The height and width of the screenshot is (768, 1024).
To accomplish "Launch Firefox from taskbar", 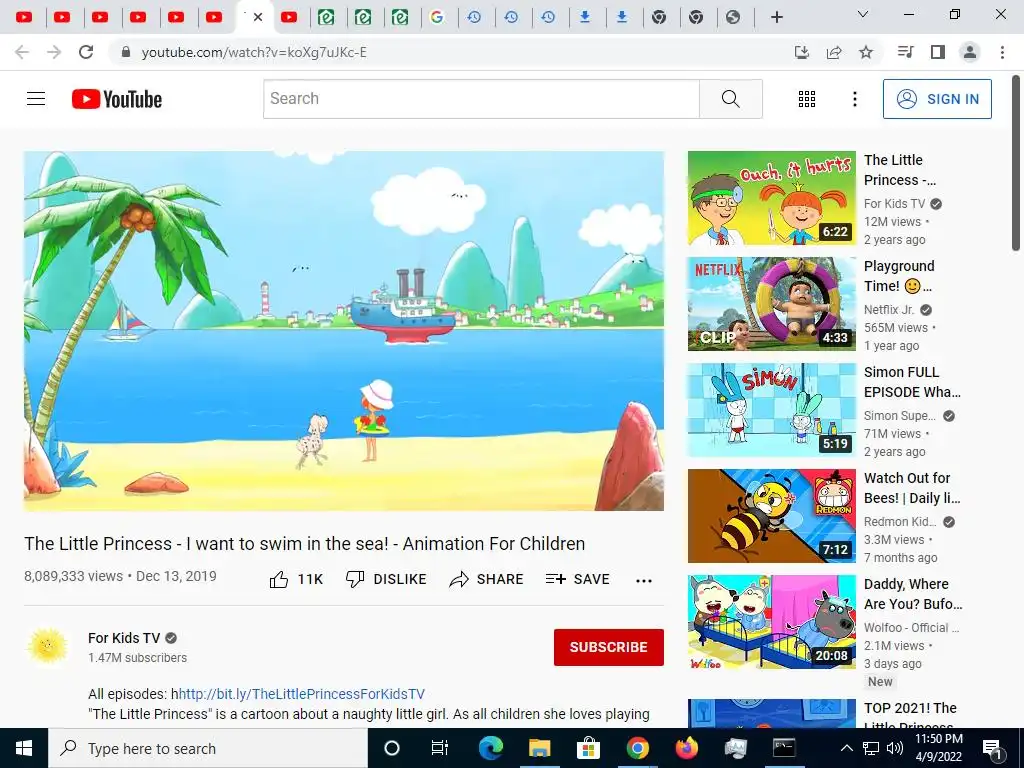I will [x=686, y=748].
